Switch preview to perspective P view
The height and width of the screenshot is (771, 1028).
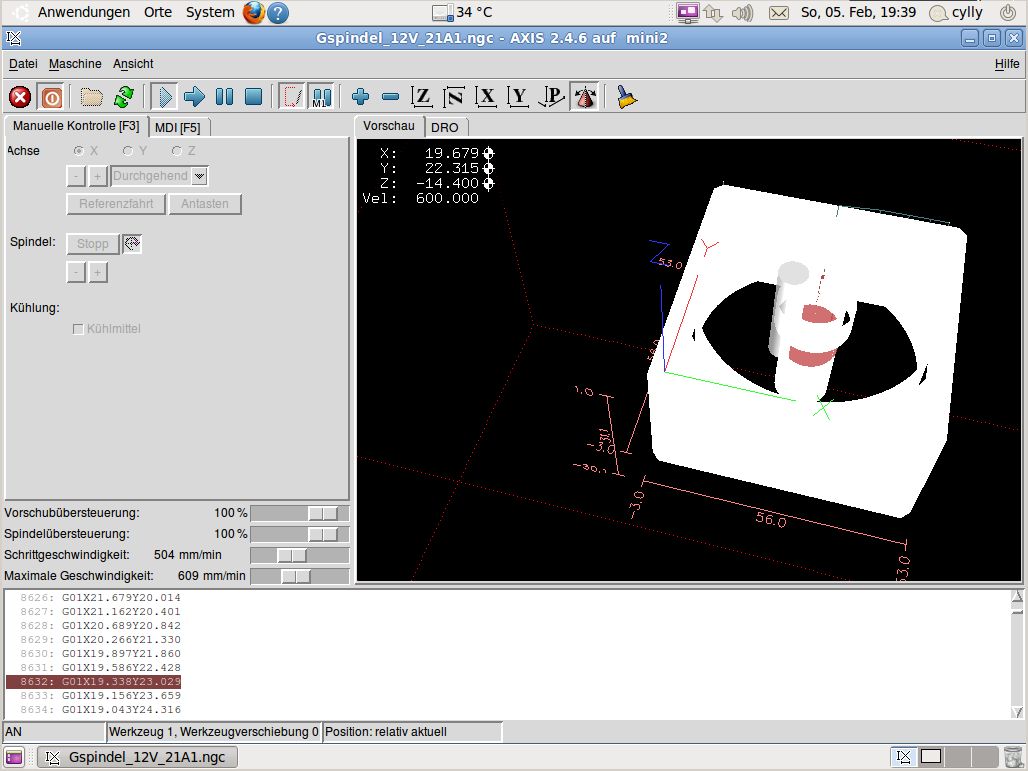[551, 97]
